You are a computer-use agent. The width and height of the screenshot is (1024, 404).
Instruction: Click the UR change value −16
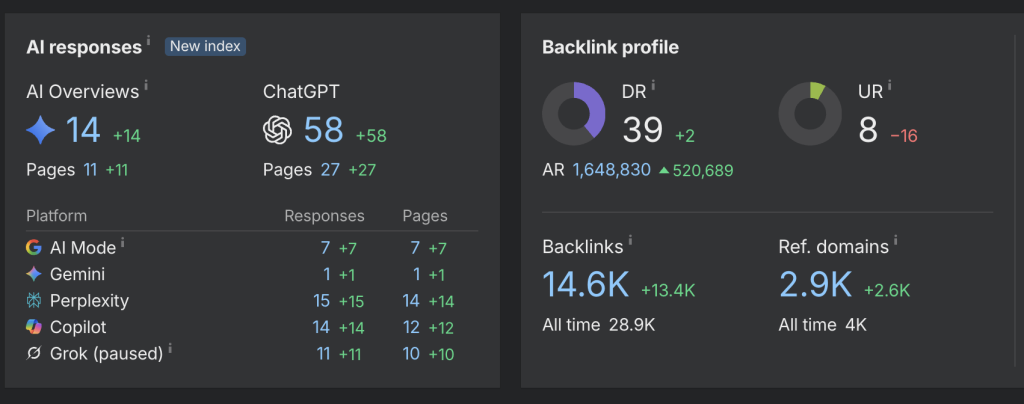point(904,136)
